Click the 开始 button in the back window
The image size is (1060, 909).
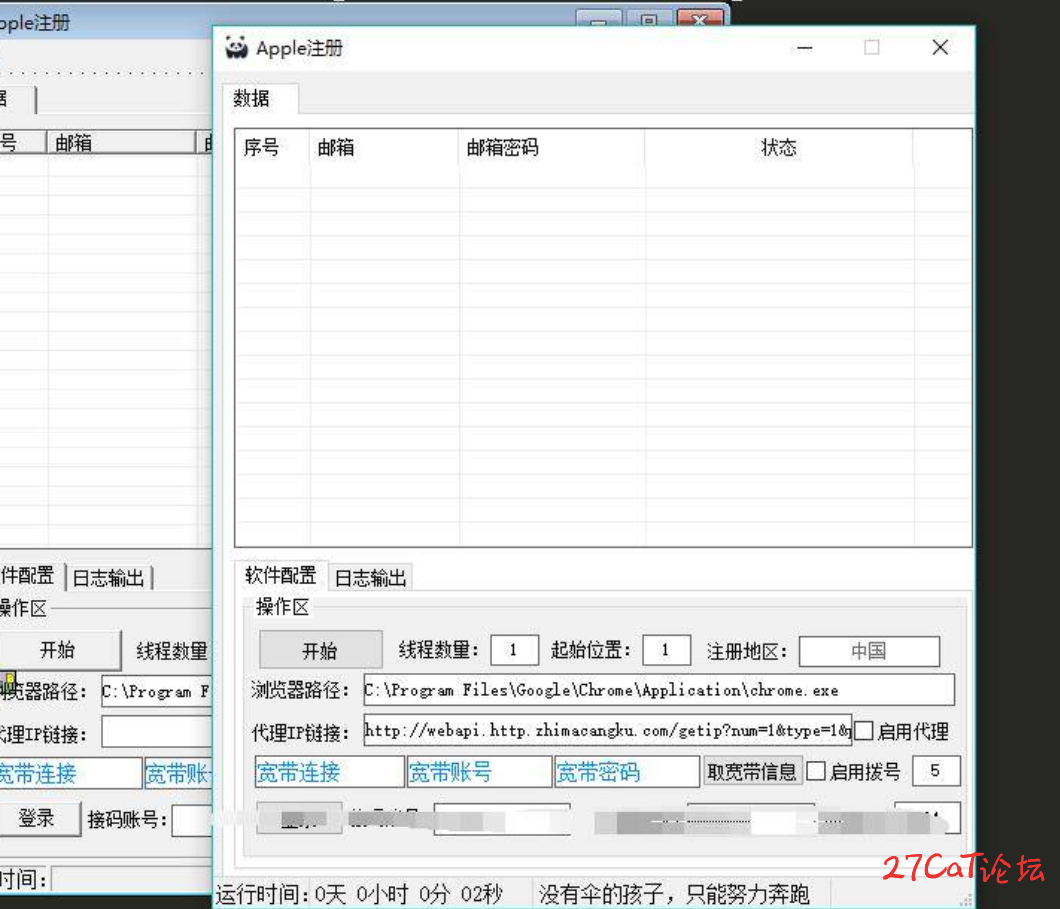point(57,649)
